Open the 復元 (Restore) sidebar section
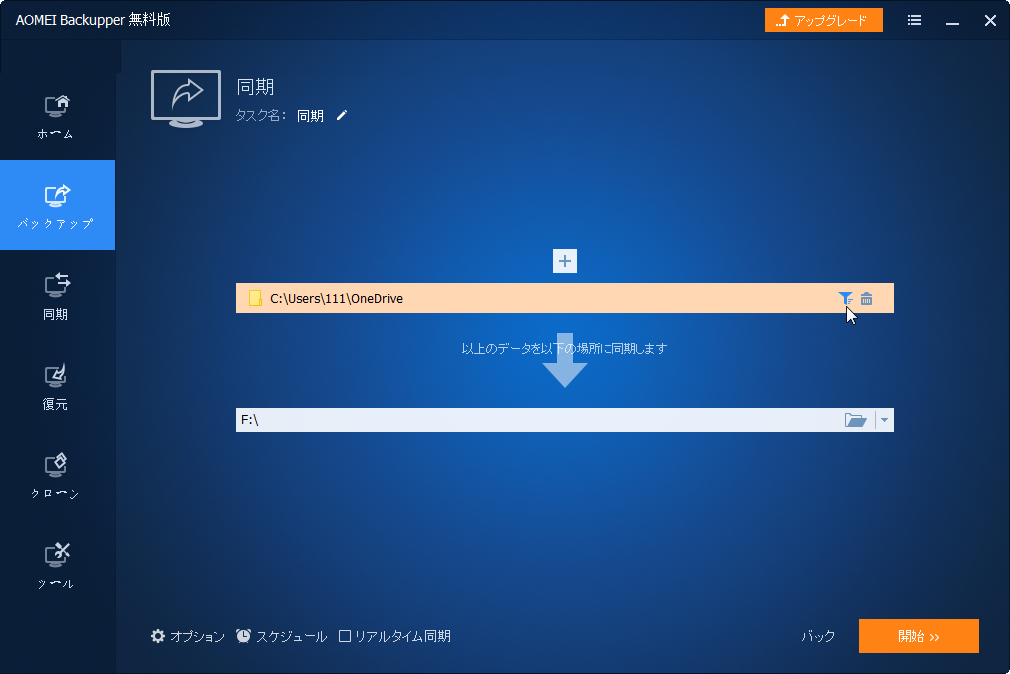Screen dimensions: 1010x674 [57, 387]
